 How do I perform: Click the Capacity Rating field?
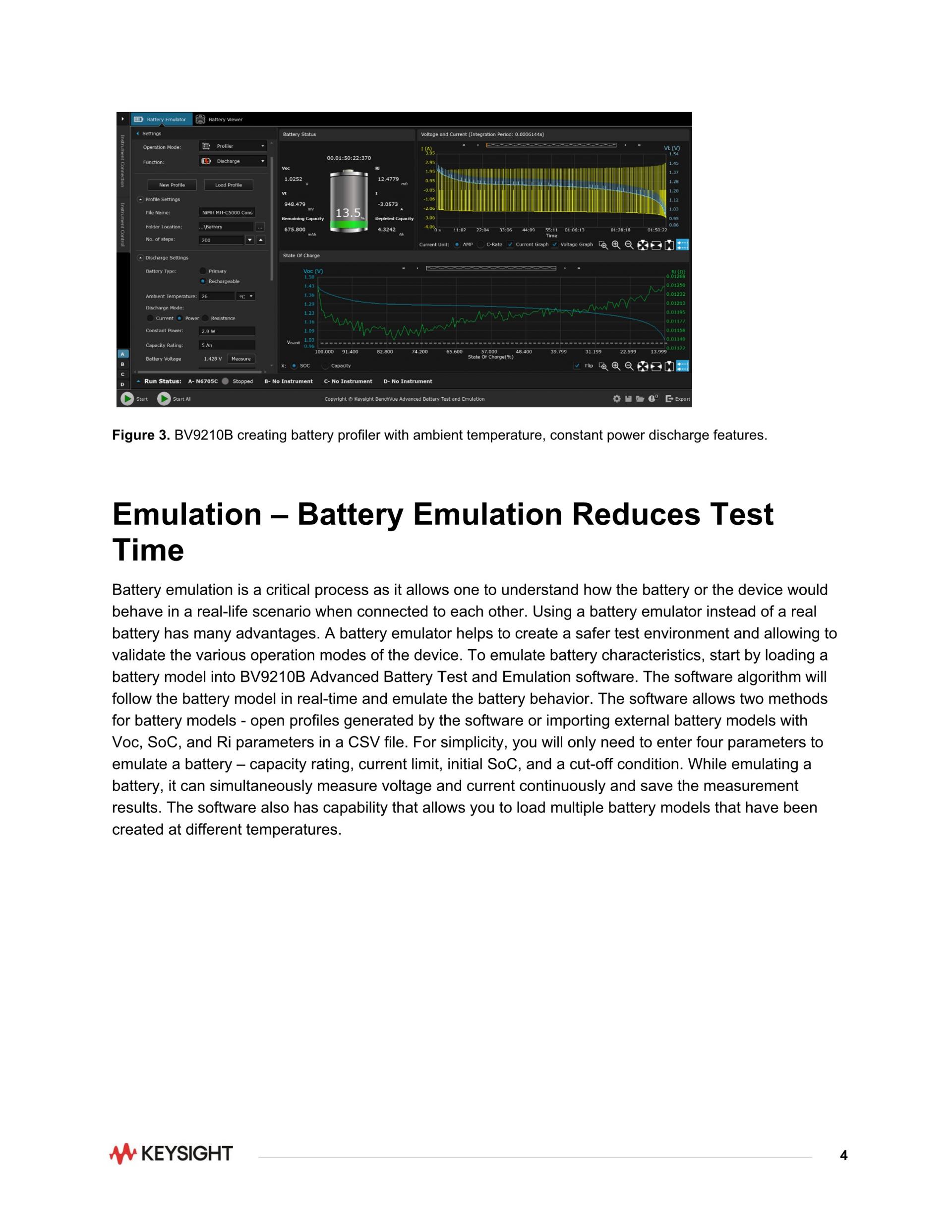(227, 345)
